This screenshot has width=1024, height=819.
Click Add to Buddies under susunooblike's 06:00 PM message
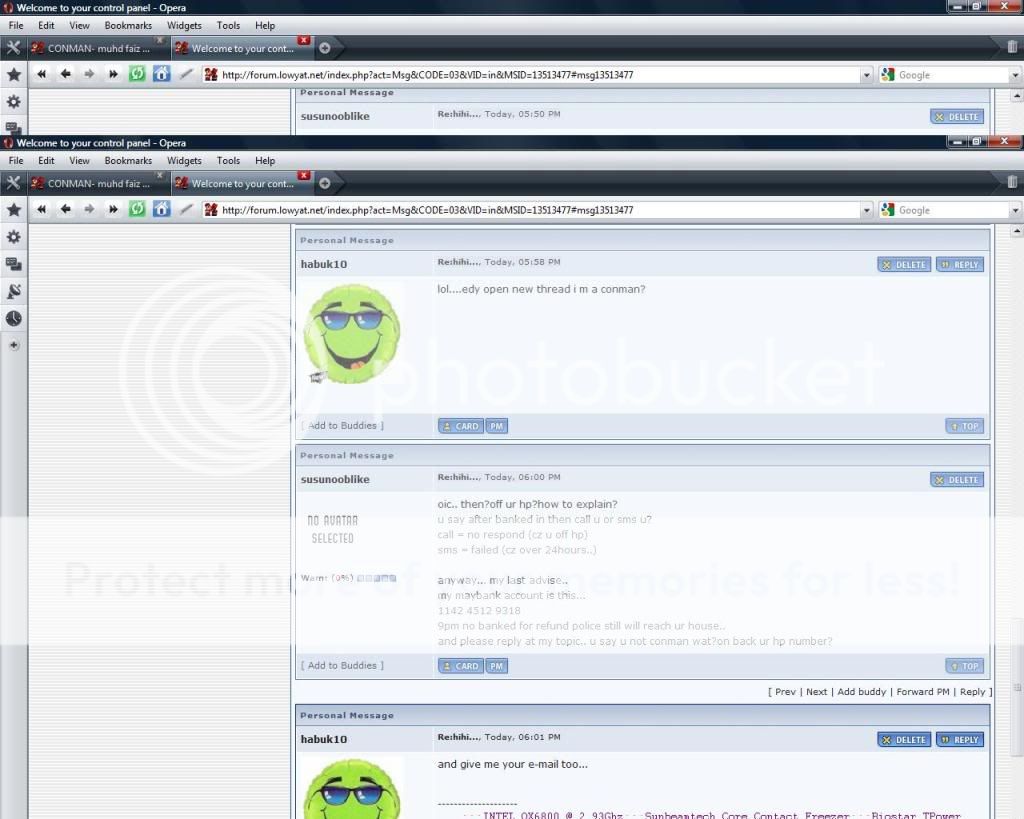342,666
